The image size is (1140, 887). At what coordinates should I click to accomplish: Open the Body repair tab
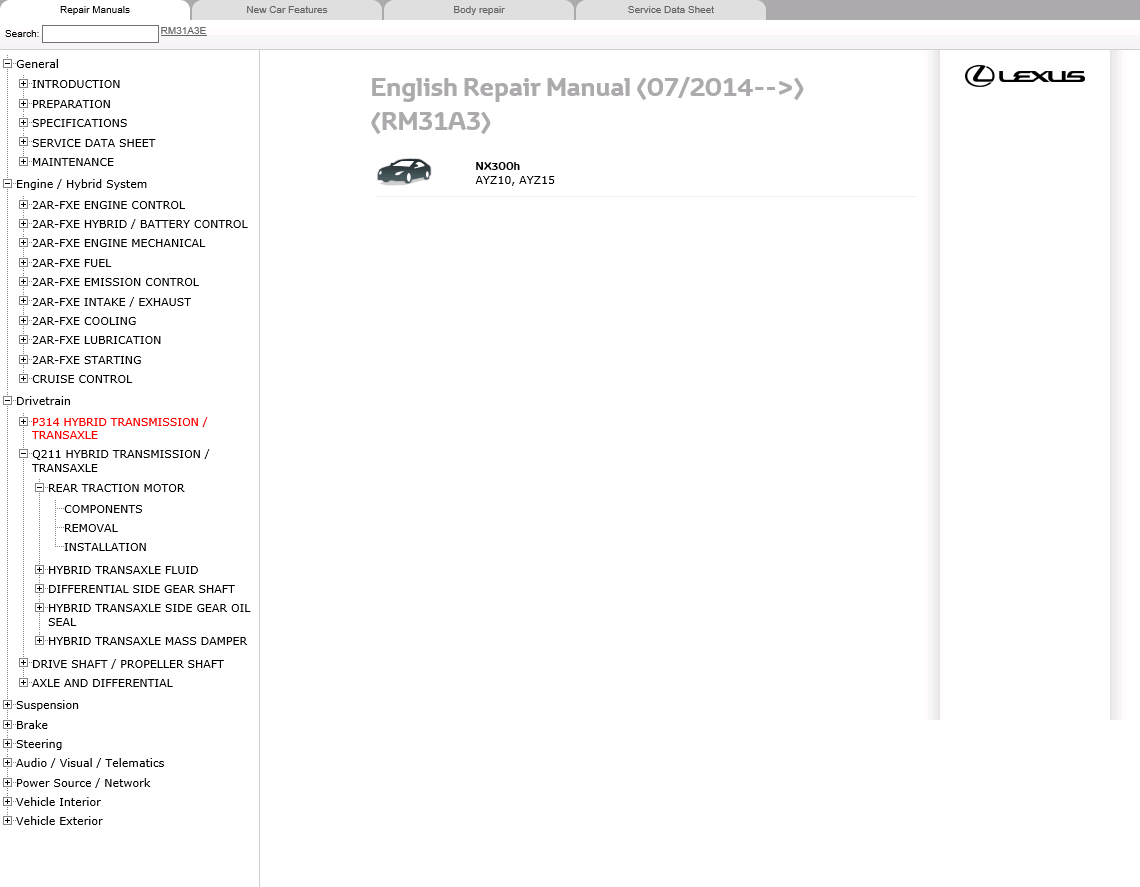[x=478, y=10]
